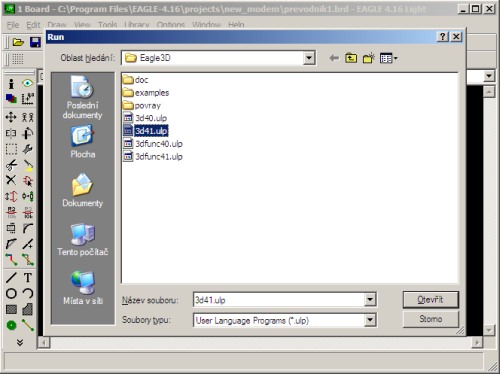Select the Replace tool
500x374 pixels.
[x=28, y=196]
